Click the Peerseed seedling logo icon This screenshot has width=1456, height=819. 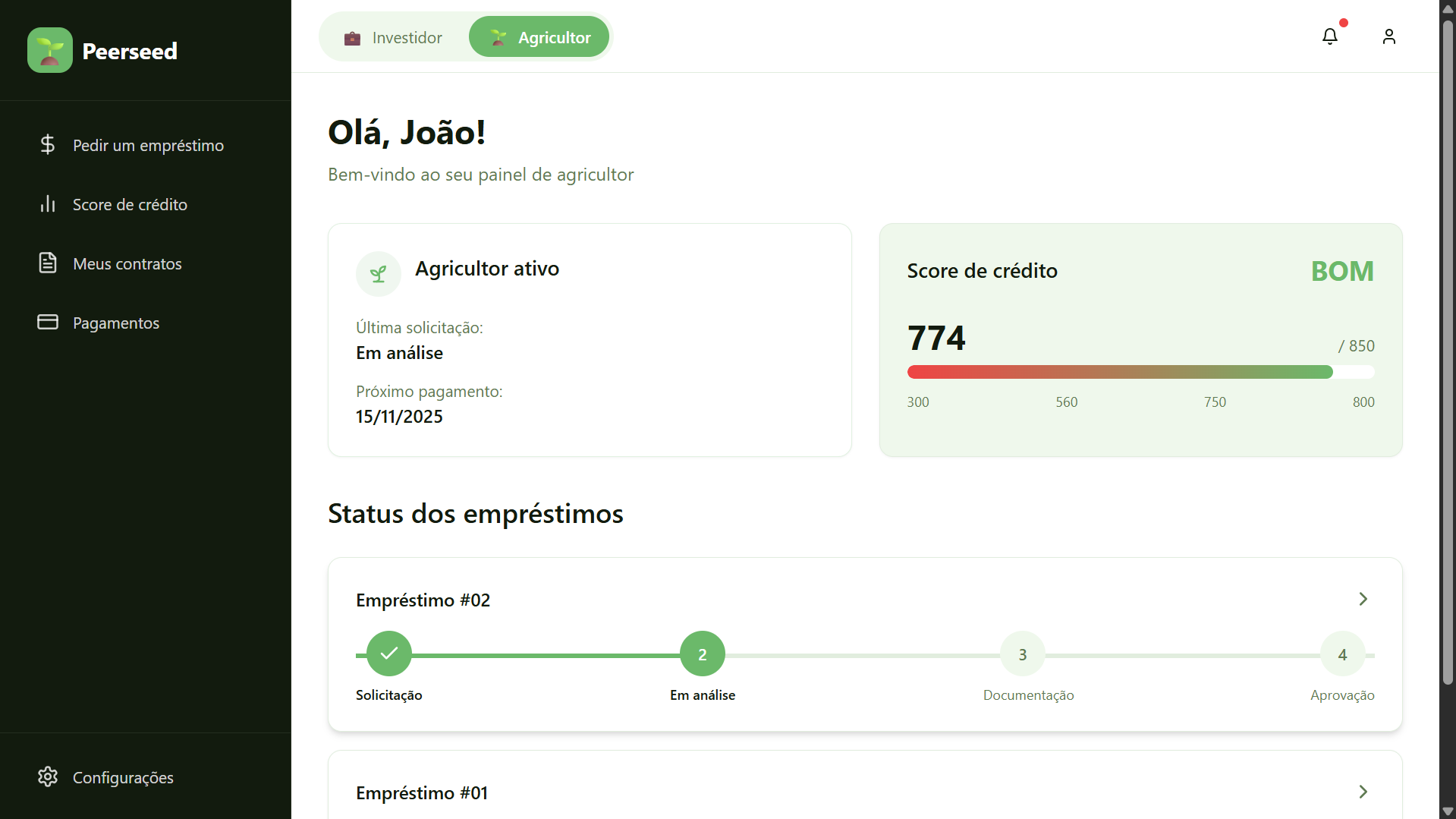coord(50,50)
